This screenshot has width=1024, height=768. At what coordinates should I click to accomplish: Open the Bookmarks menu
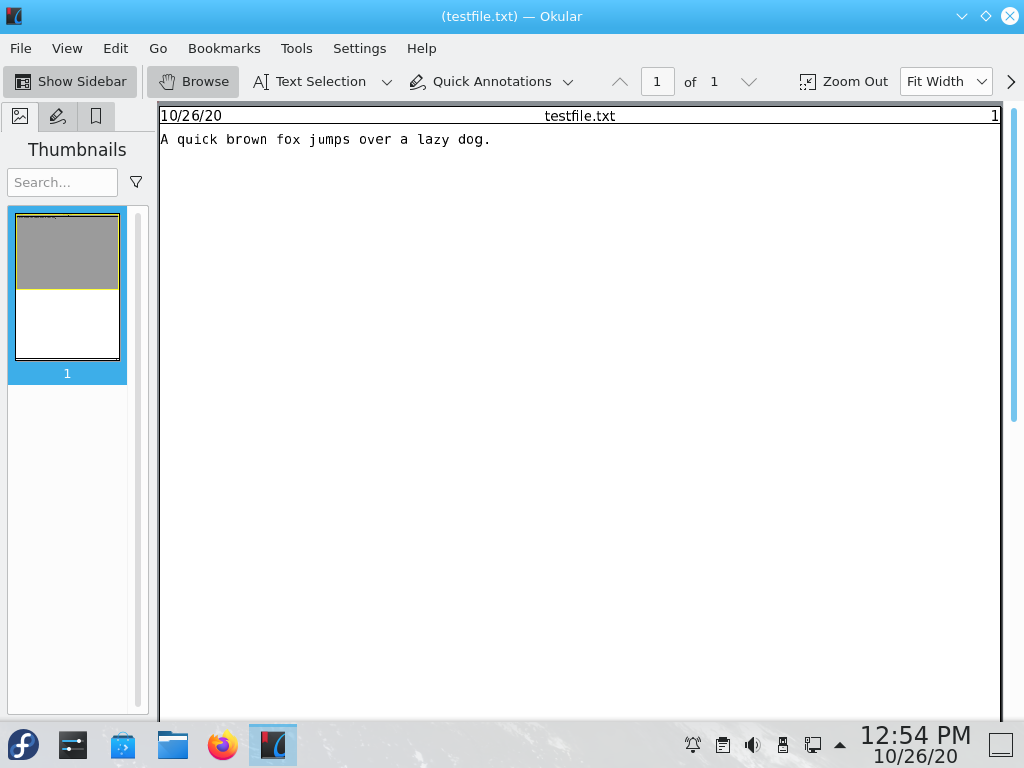coord(224,48)
